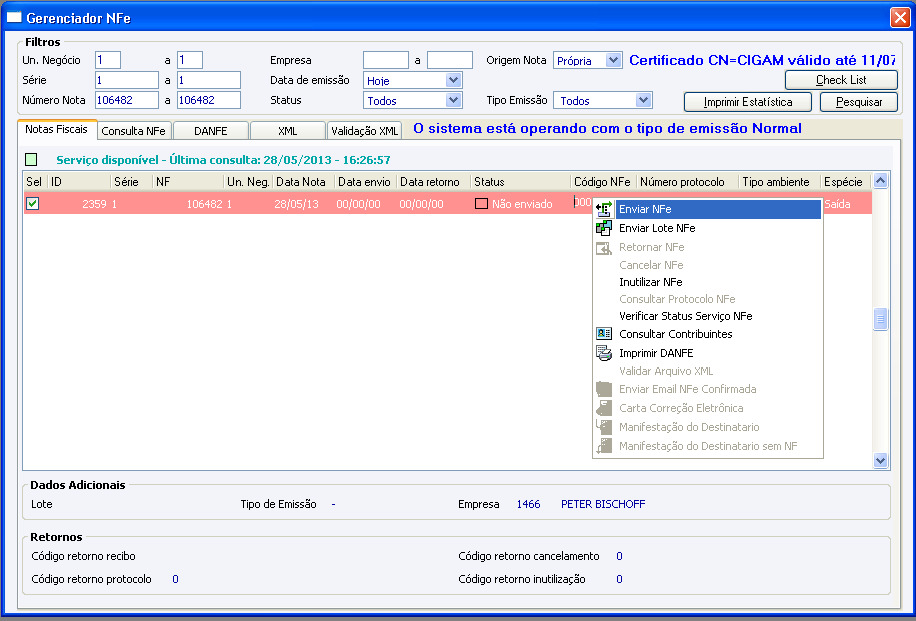Viewport: 916px width, 621px height.
Task: Click the Código NFe column header
Action: (603, 182)
